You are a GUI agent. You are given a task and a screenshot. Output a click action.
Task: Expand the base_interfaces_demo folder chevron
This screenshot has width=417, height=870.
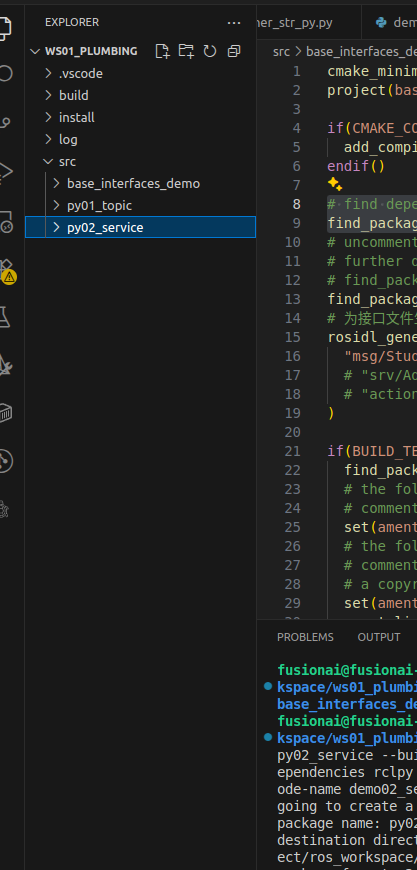[x=56, y=183]
